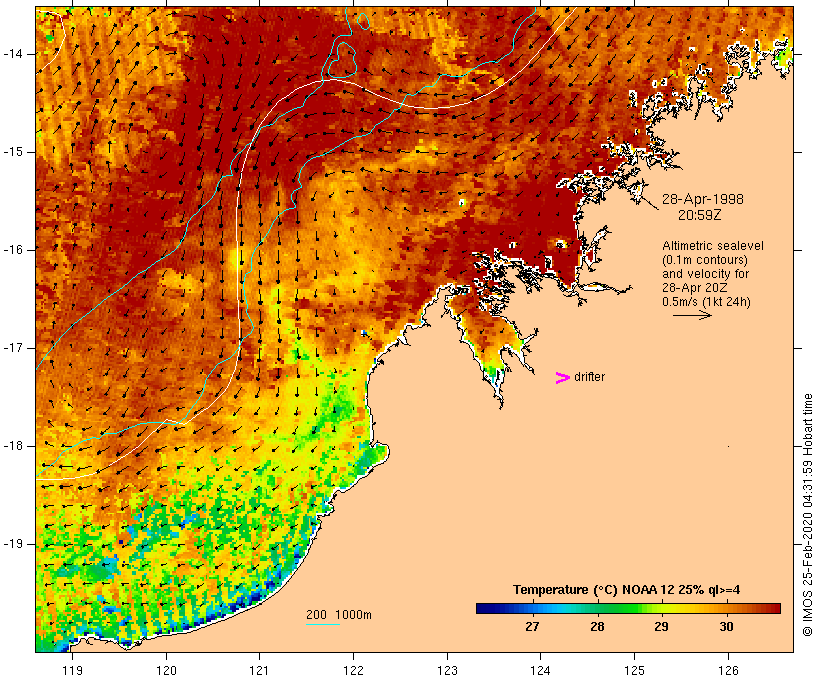Click the longitude axis label '123'
The width and height of the screenshot is (820, 680).
pos(447,670)
